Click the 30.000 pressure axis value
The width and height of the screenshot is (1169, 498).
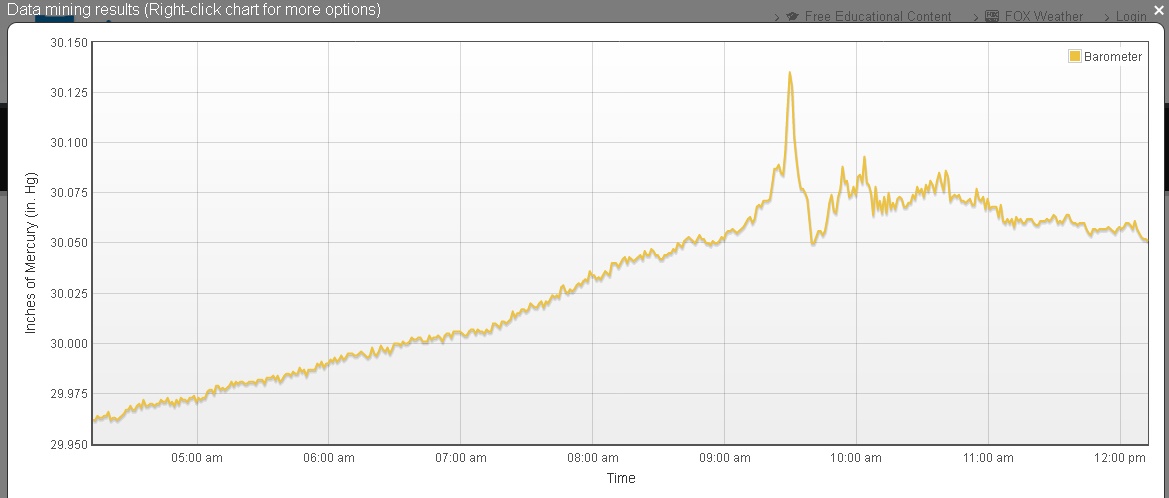[69, 344]
